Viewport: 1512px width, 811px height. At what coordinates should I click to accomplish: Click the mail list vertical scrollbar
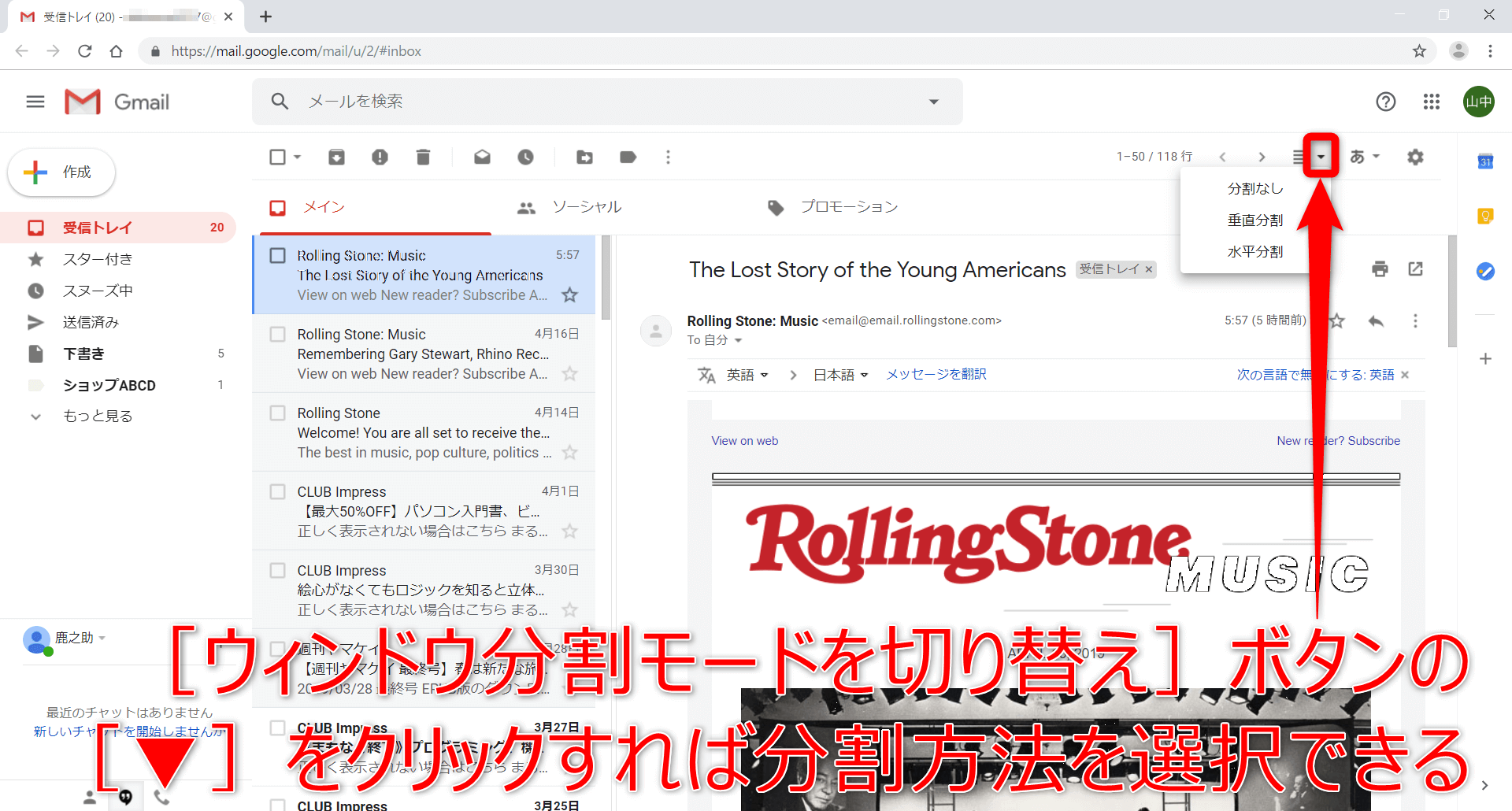[606, 278]
